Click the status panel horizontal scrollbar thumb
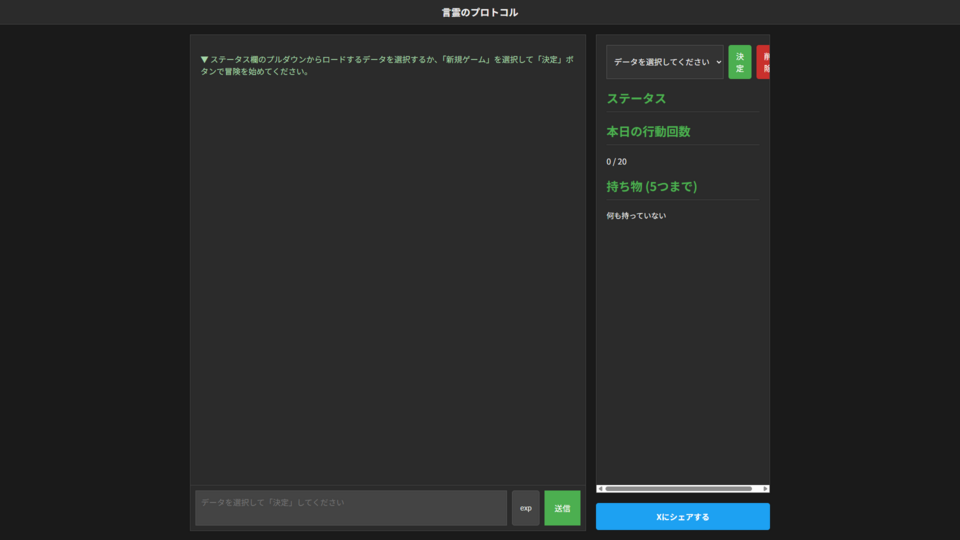 (678, 489)
